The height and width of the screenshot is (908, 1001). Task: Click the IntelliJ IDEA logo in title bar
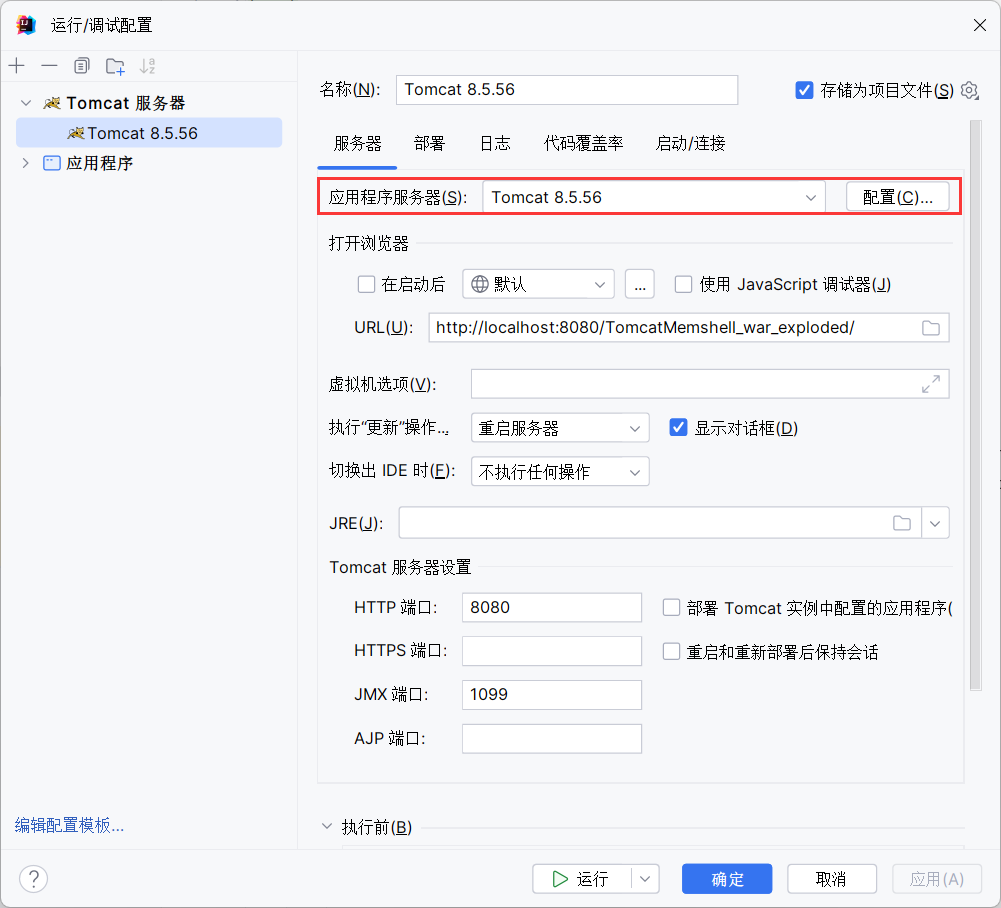[x=26, y=25]
